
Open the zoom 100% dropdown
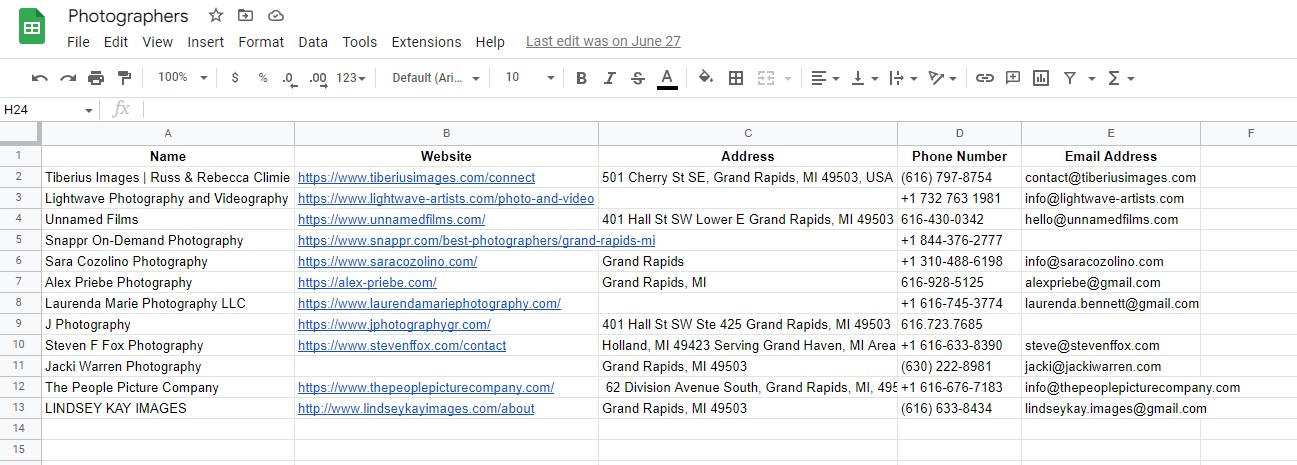[x=183, y=78]
